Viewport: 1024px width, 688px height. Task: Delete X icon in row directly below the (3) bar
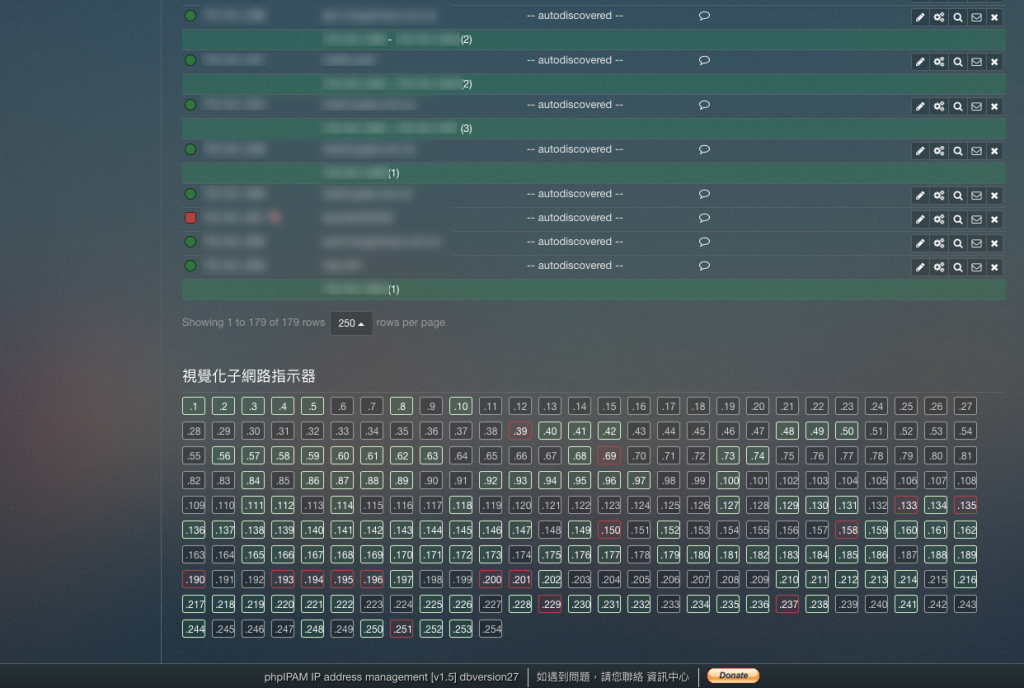coord(995,151)
